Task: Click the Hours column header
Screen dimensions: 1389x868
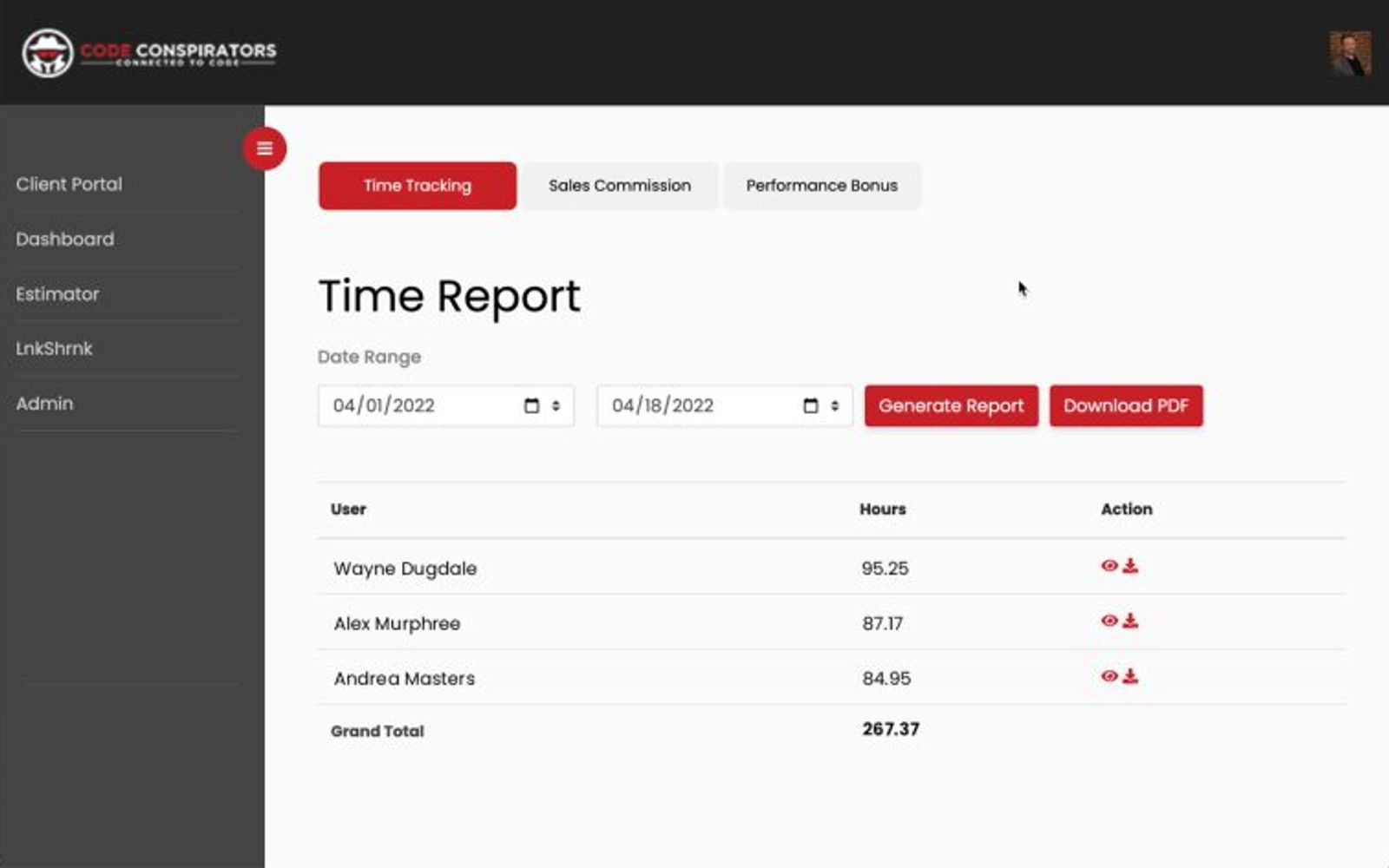Action: click(883, 510)
